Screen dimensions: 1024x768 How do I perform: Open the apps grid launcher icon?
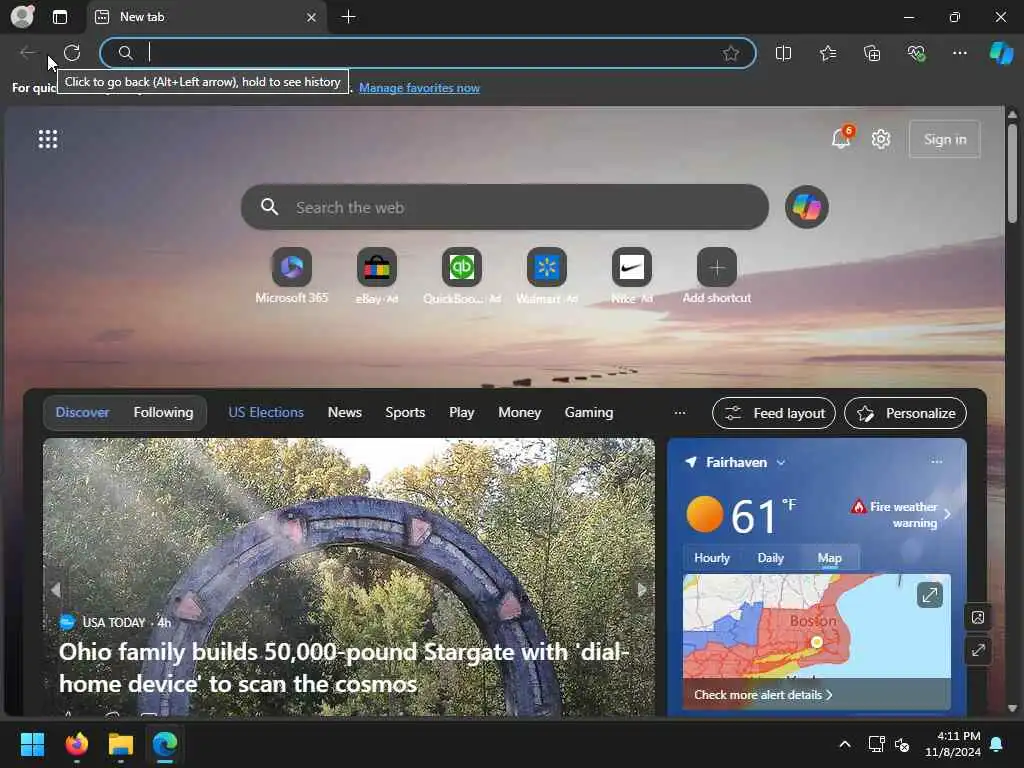[48, 138]
